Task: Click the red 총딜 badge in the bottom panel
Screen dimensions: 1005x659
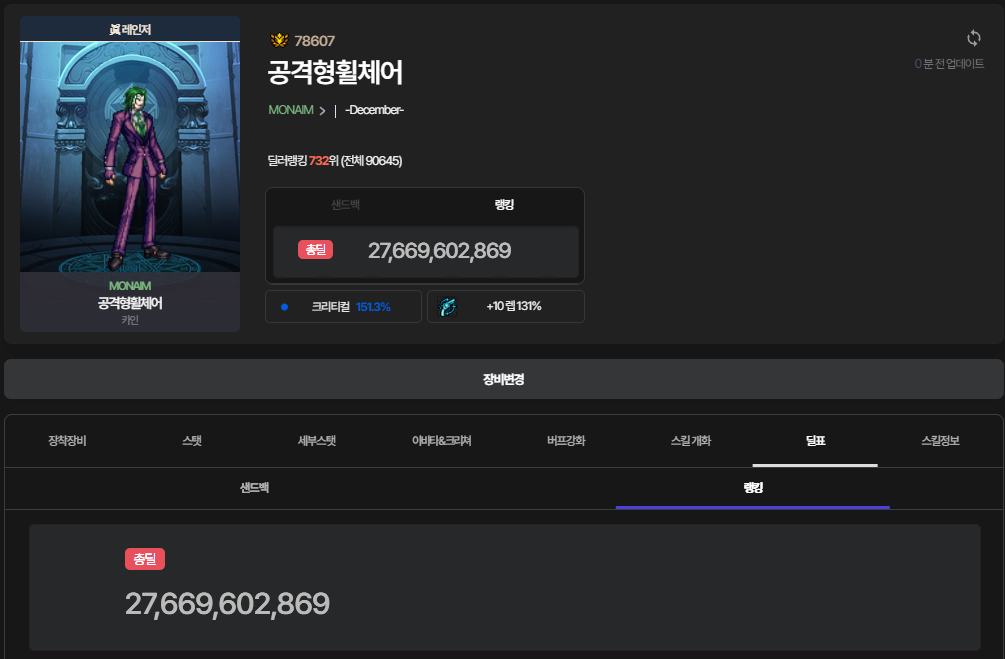Action: coord(144,560)
